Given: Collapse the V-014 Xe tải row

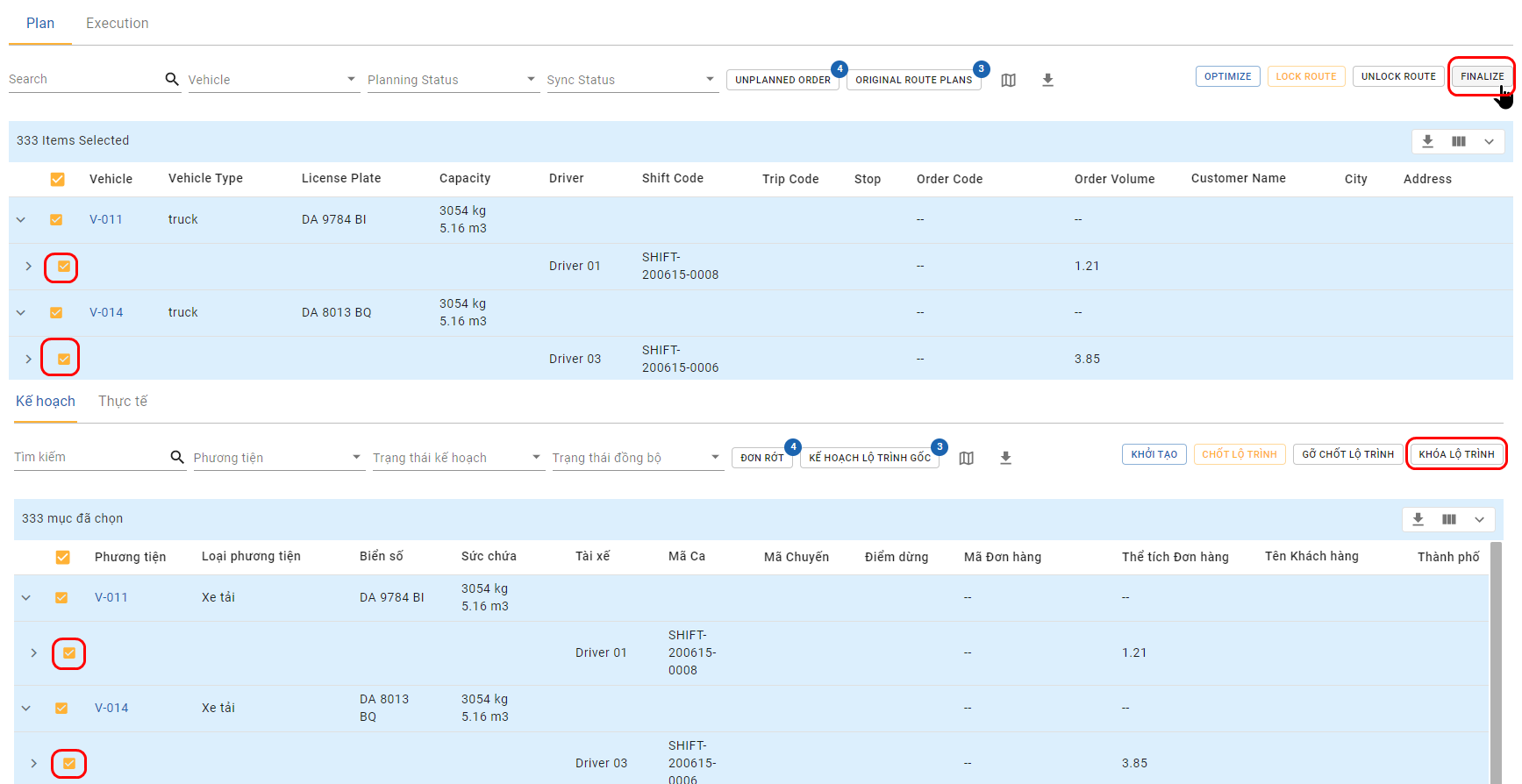Looking at the screenshot, I should click(x=26, y=708).
